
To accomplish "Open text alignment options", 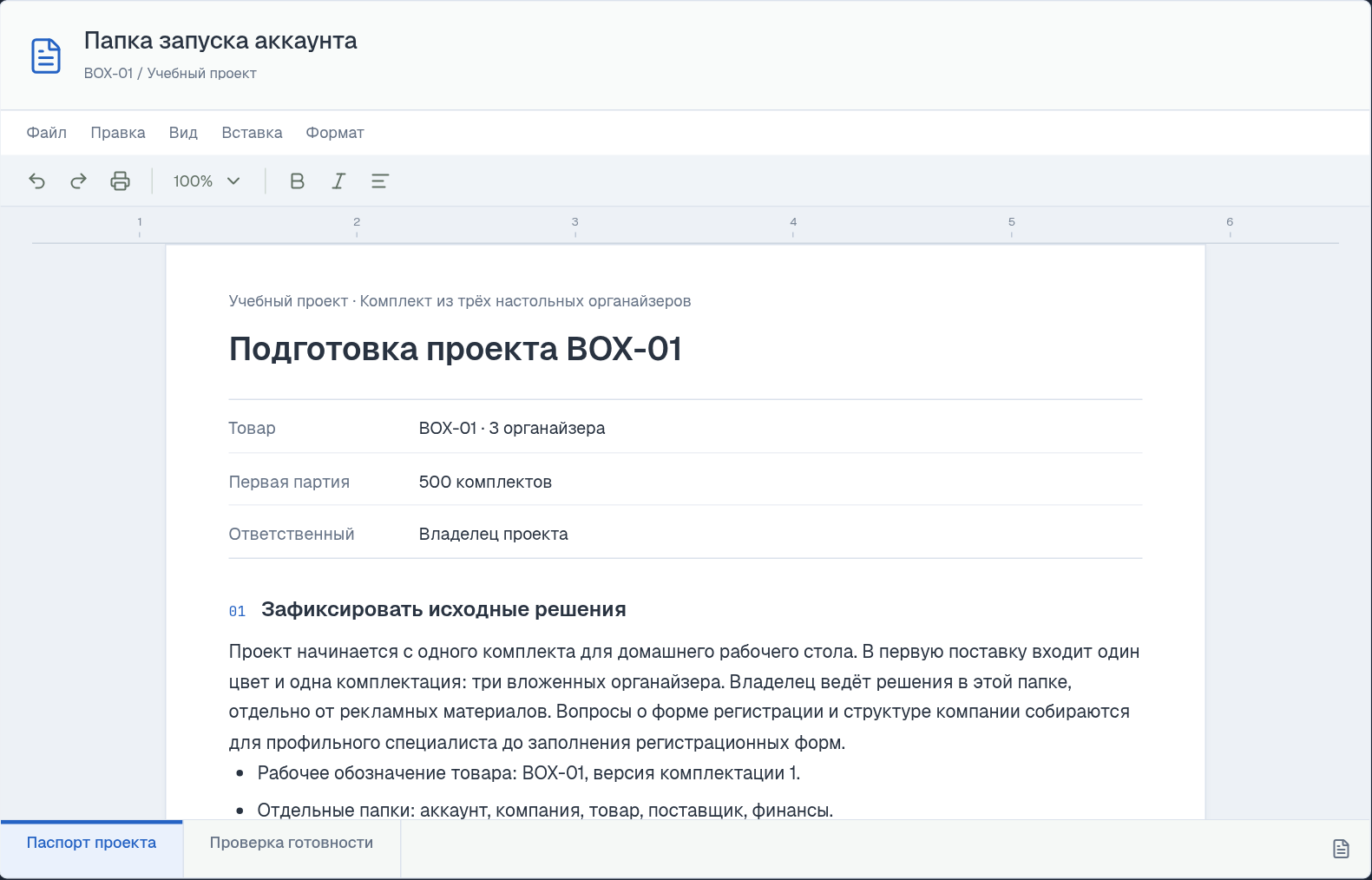I will tap(380, 181).
